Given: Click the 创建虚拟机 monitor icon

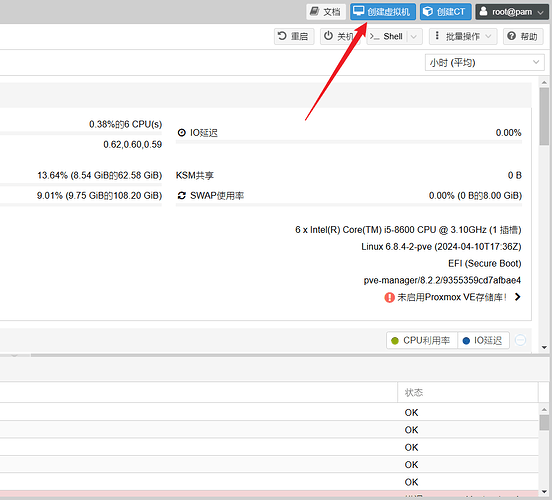Looking at the screenshot, I should pyautogui.click(x=358, y=11).
